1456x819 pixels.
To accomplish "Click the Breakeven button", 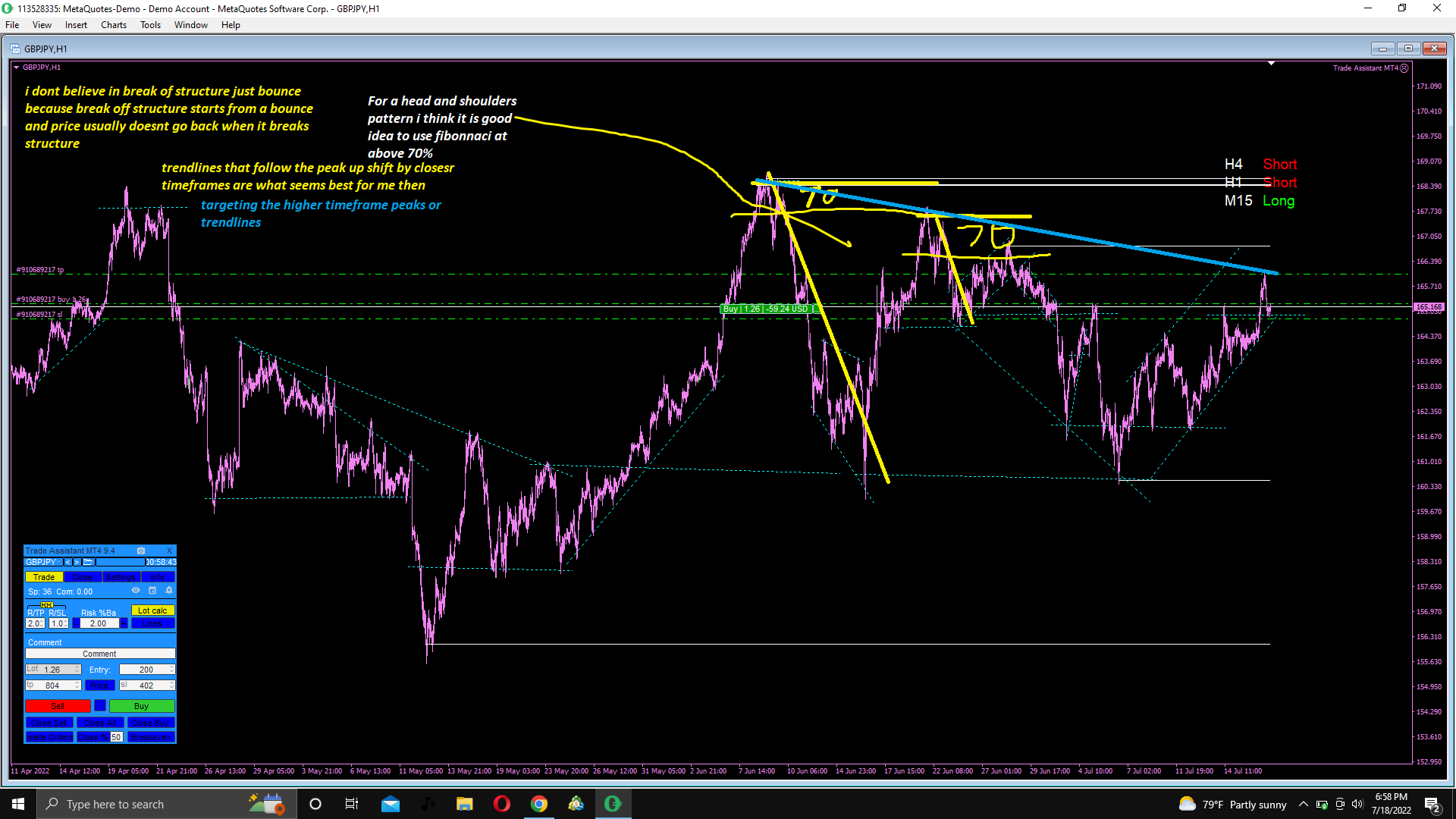I will (151, 737).
